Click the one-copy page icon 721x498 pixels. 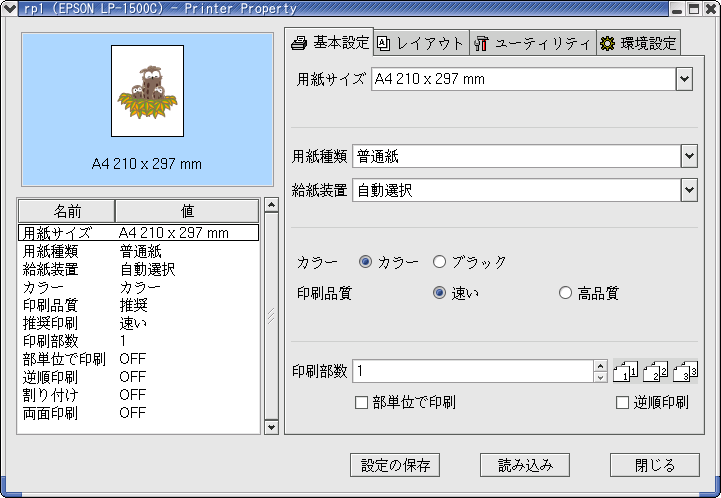(x=624, y=372)
